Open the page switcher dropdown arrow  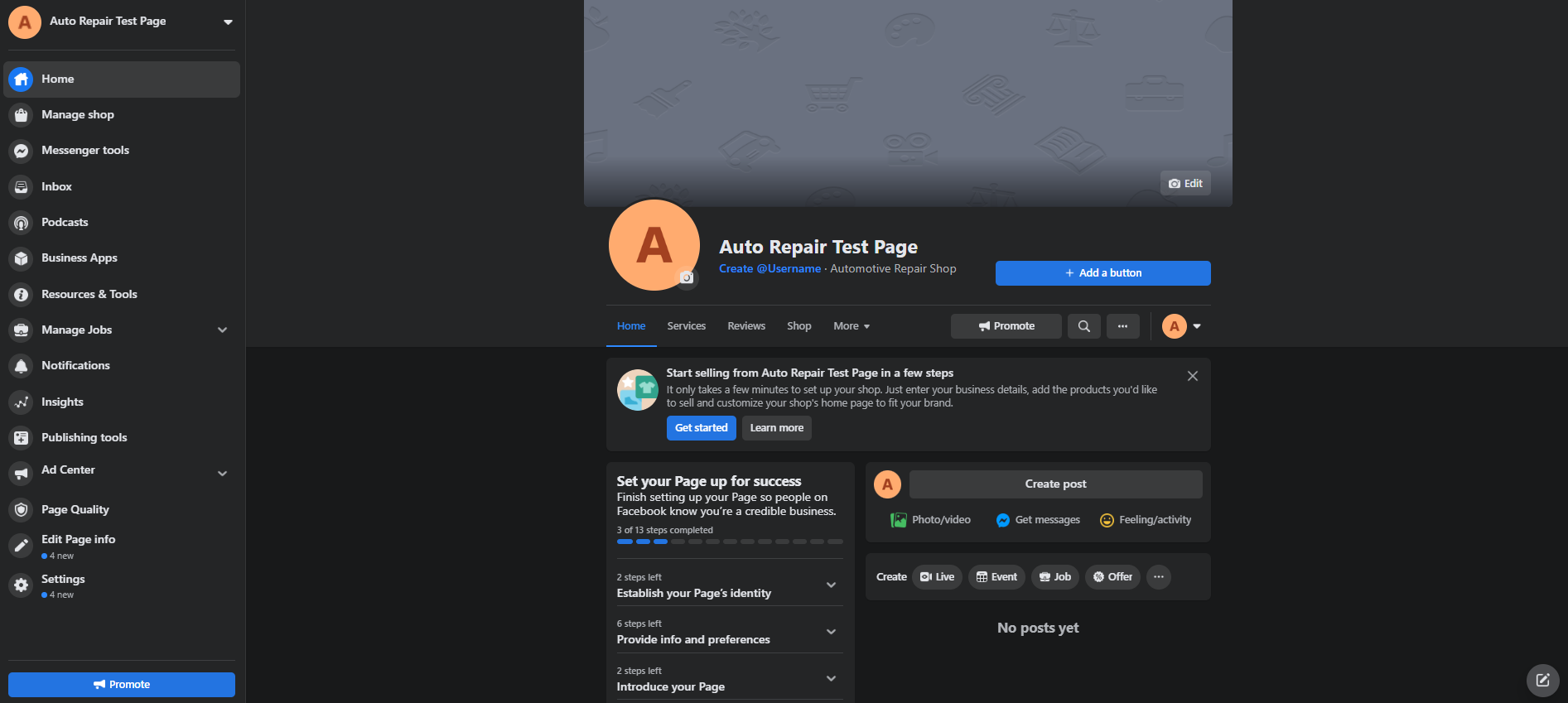click(x=228, y=22)
